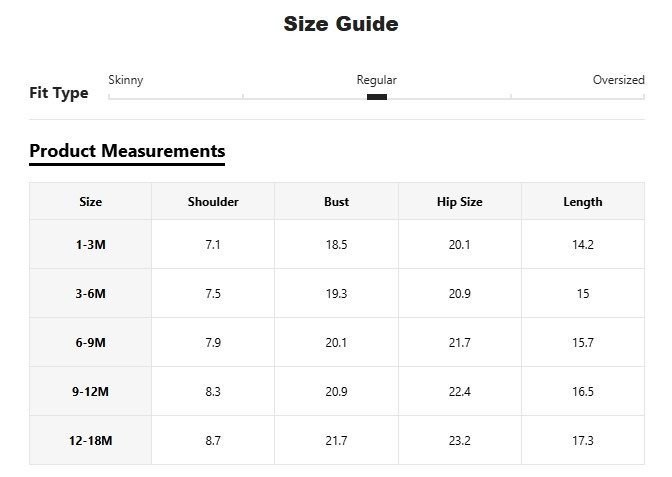Click the 22.4 hip size value
This screenshot has height=477, width=672.
tap(459, 392)
